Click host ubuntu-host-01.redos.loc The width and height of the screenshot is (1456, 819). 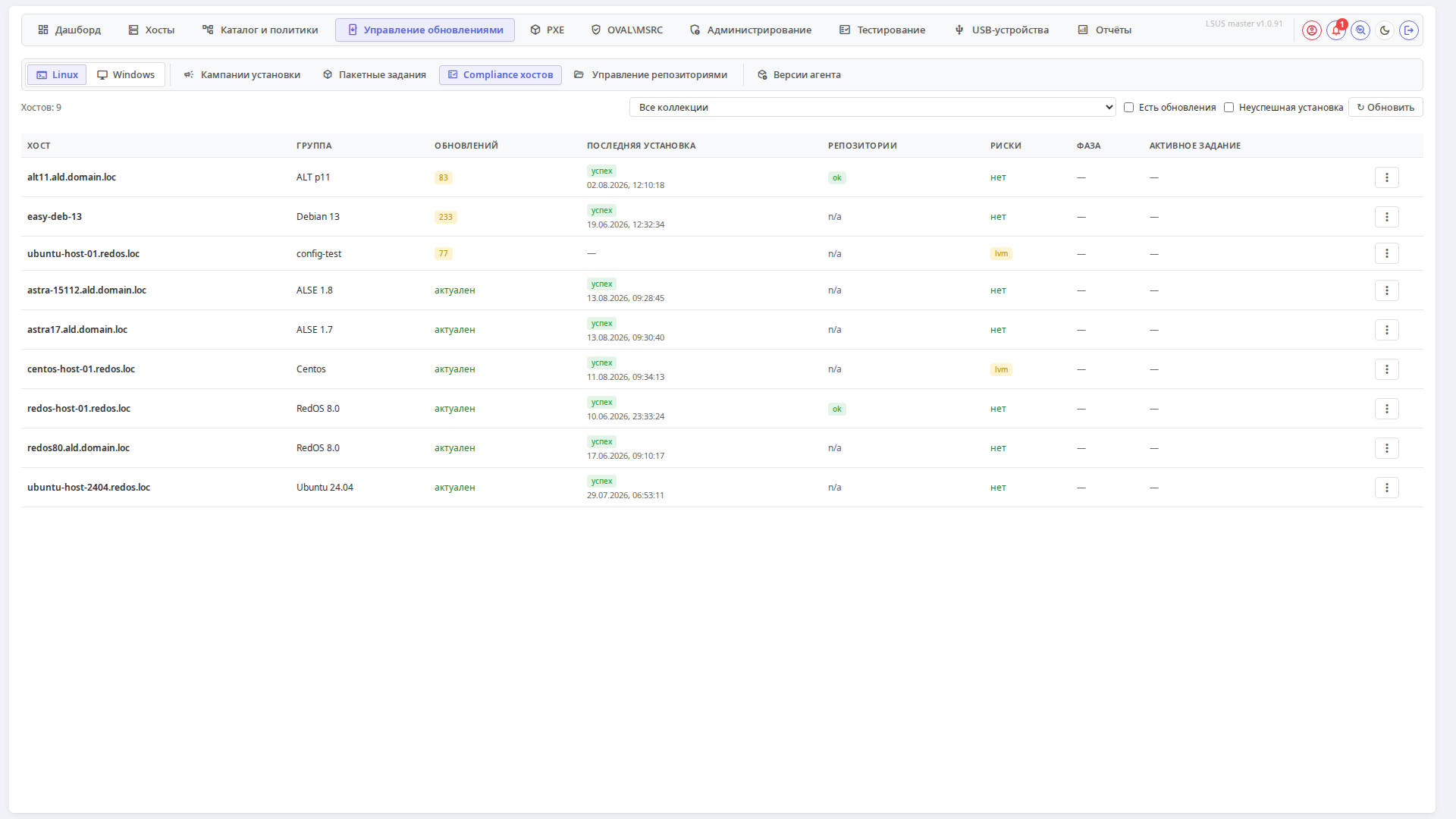83,254
